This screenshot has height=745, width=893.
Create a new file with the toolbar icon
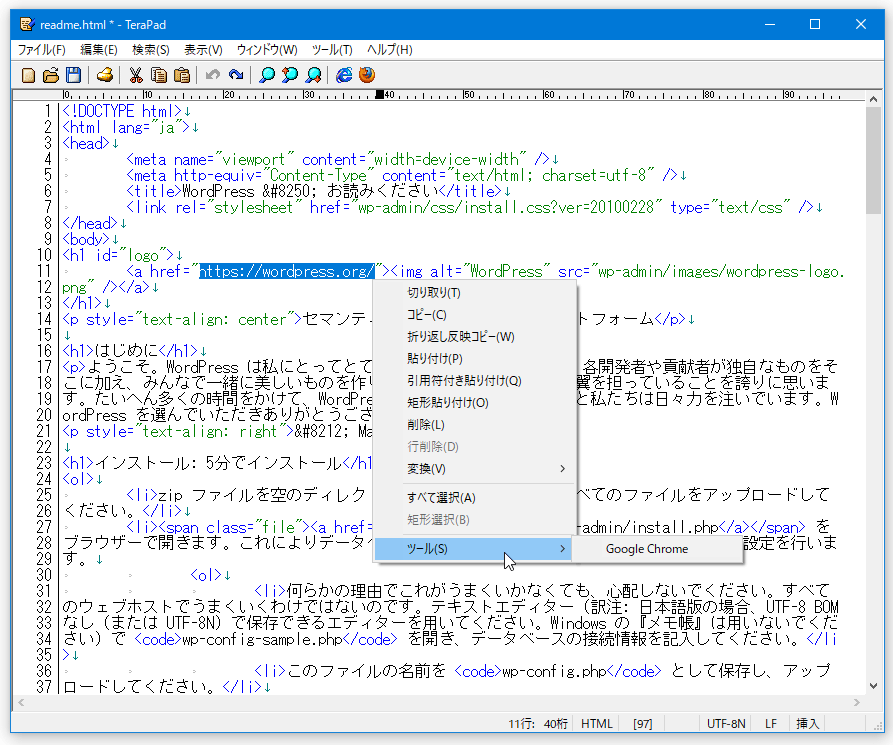click(28, 75)
